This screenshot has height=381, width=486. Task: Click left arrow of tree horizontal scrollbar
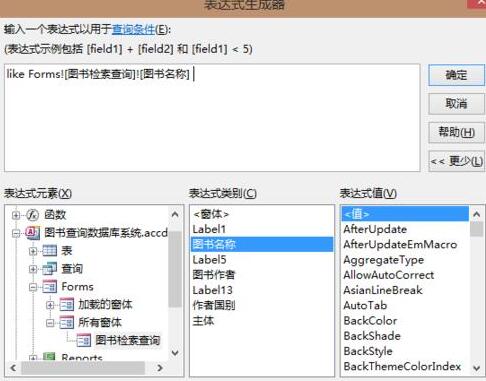[13, 368]
